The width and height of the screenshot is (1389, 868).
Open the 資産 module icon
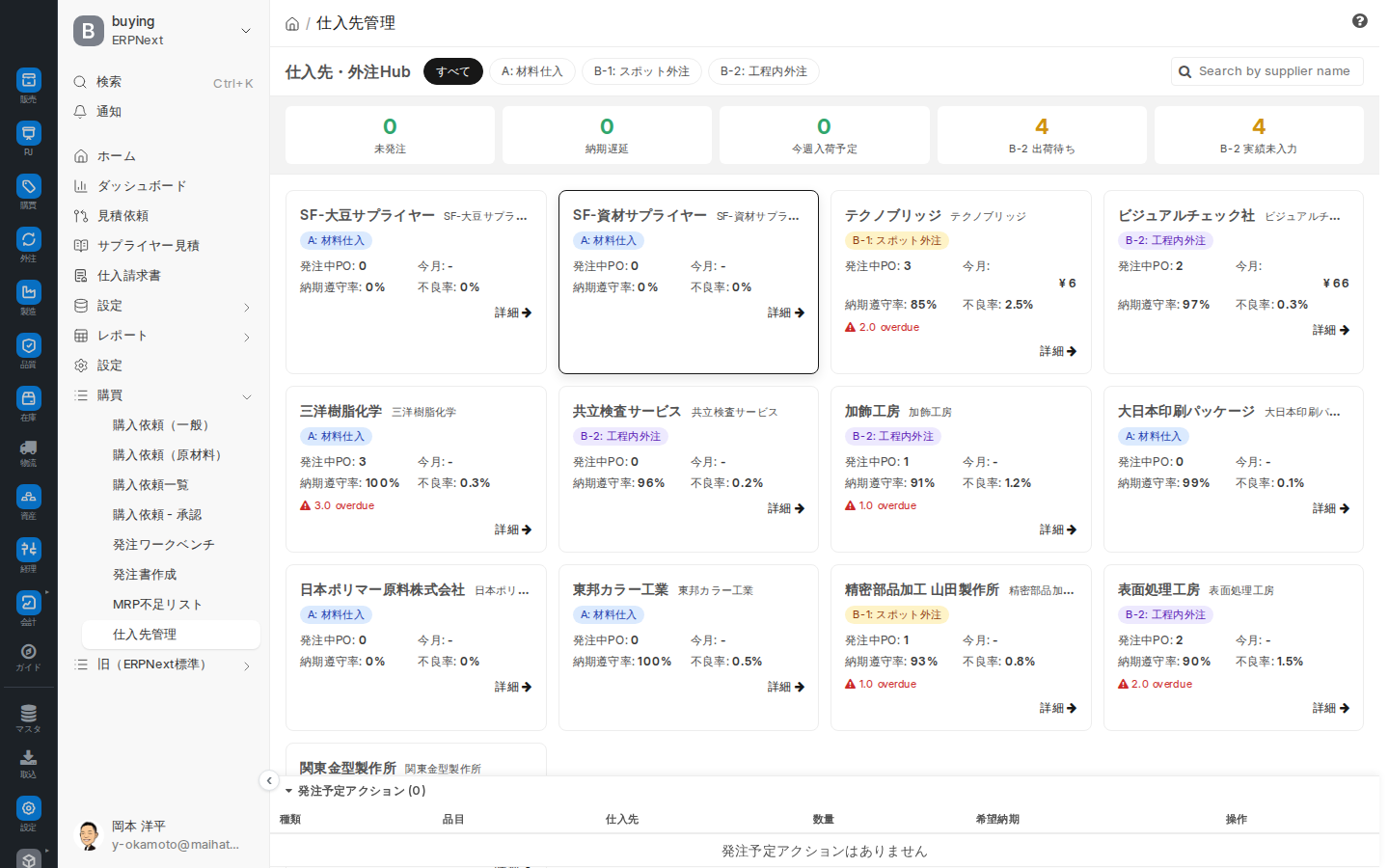29,497
